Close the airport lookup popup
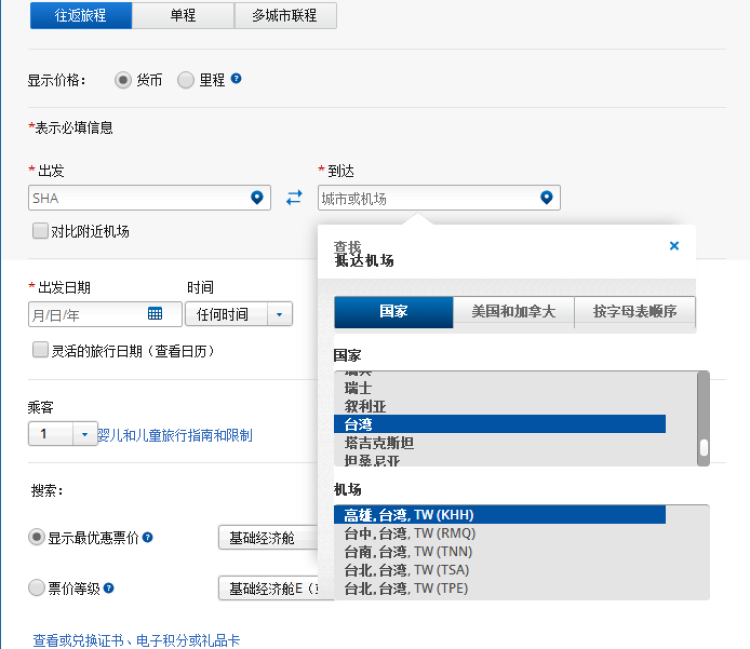 [674, 246]
